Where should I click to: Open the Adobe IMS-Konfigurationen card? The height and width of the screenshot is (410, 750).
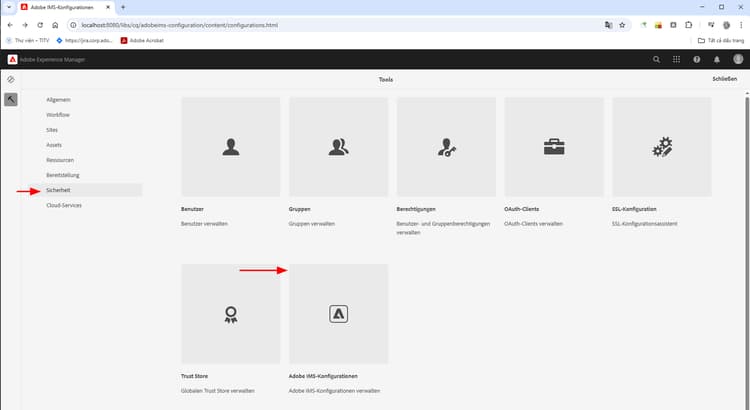point(338,314)
